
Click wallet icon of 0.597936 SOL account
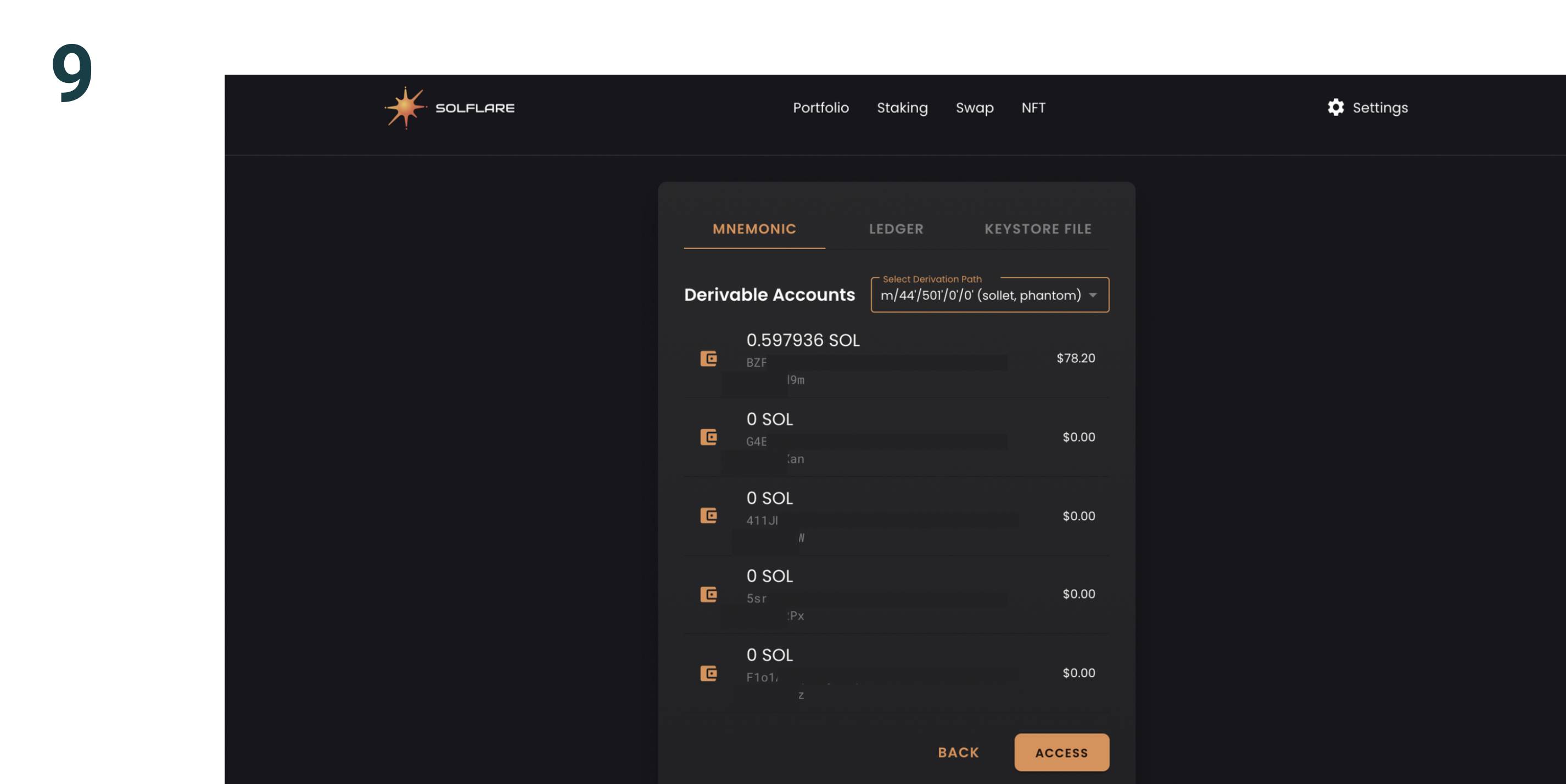708,359
